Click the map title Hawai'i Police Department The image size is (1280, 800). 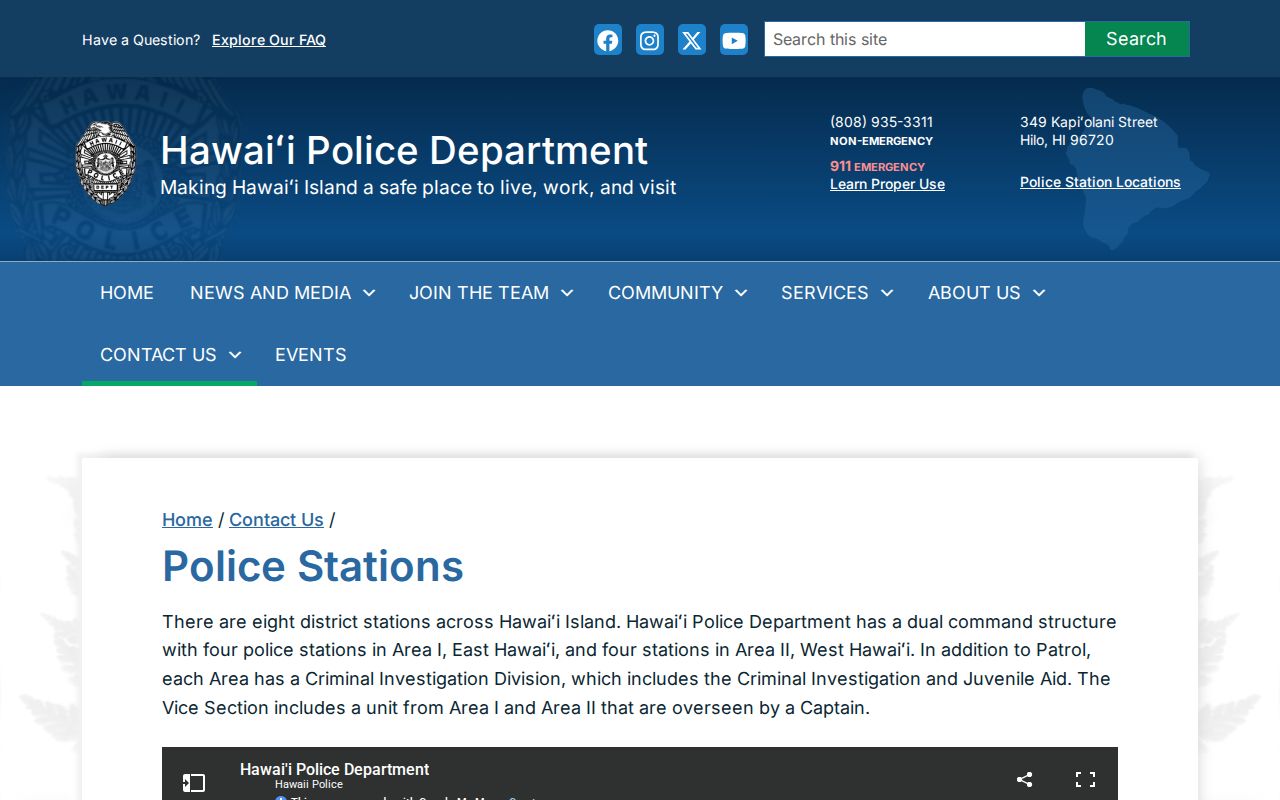[x=334, y=769]
